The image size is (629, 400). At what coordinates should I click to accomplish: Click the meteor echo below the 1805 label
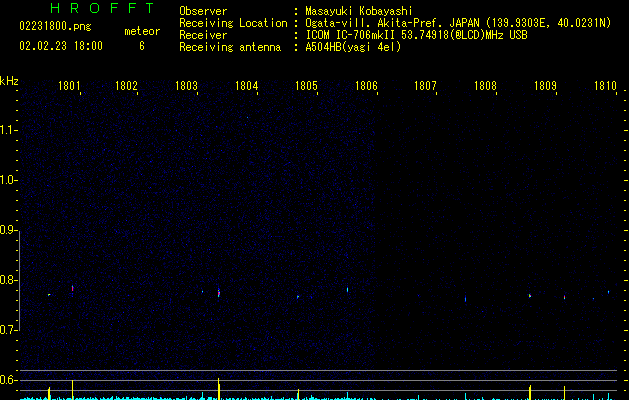point(298,297)
